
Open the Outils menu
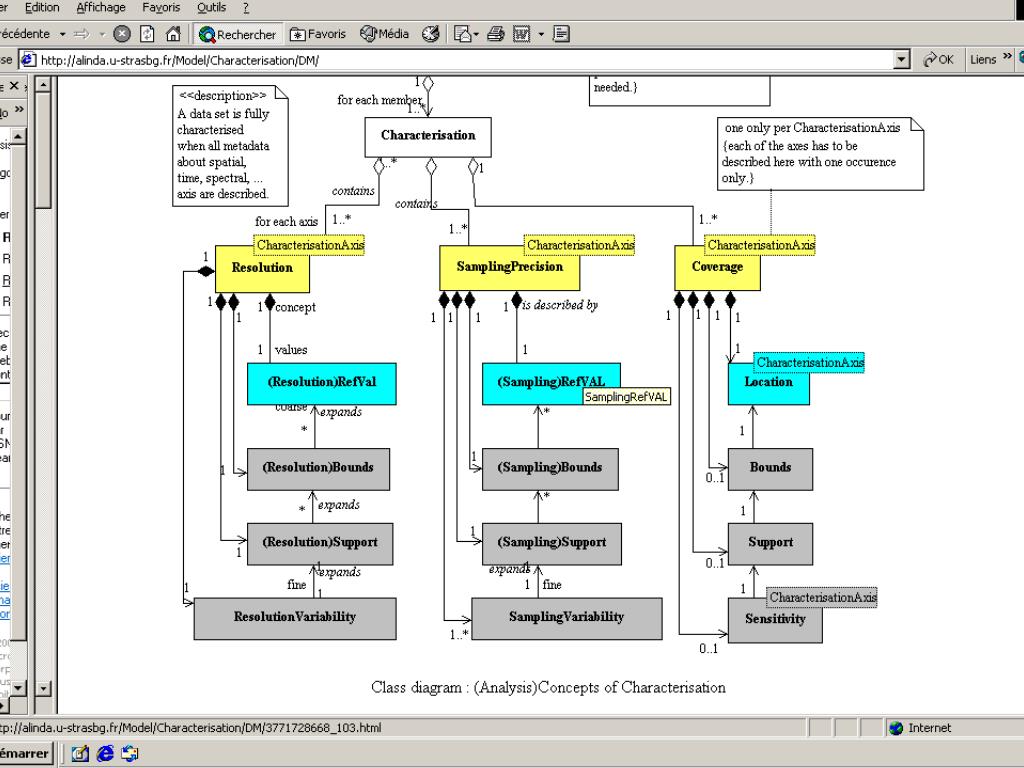pos(211,8)
